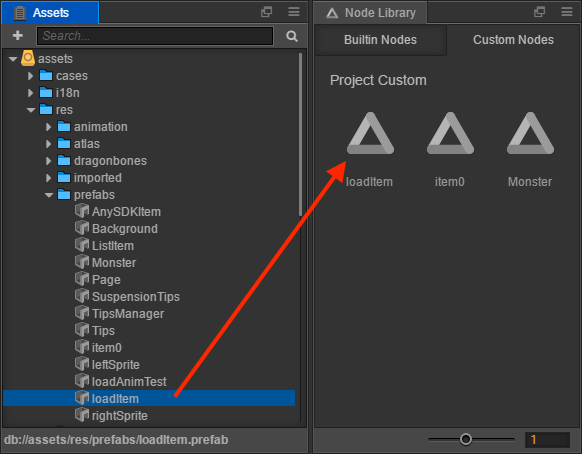582x454 pixels.
Task: Focus the Assets search field
Action: pyautogui.click(x=155, y=36)
